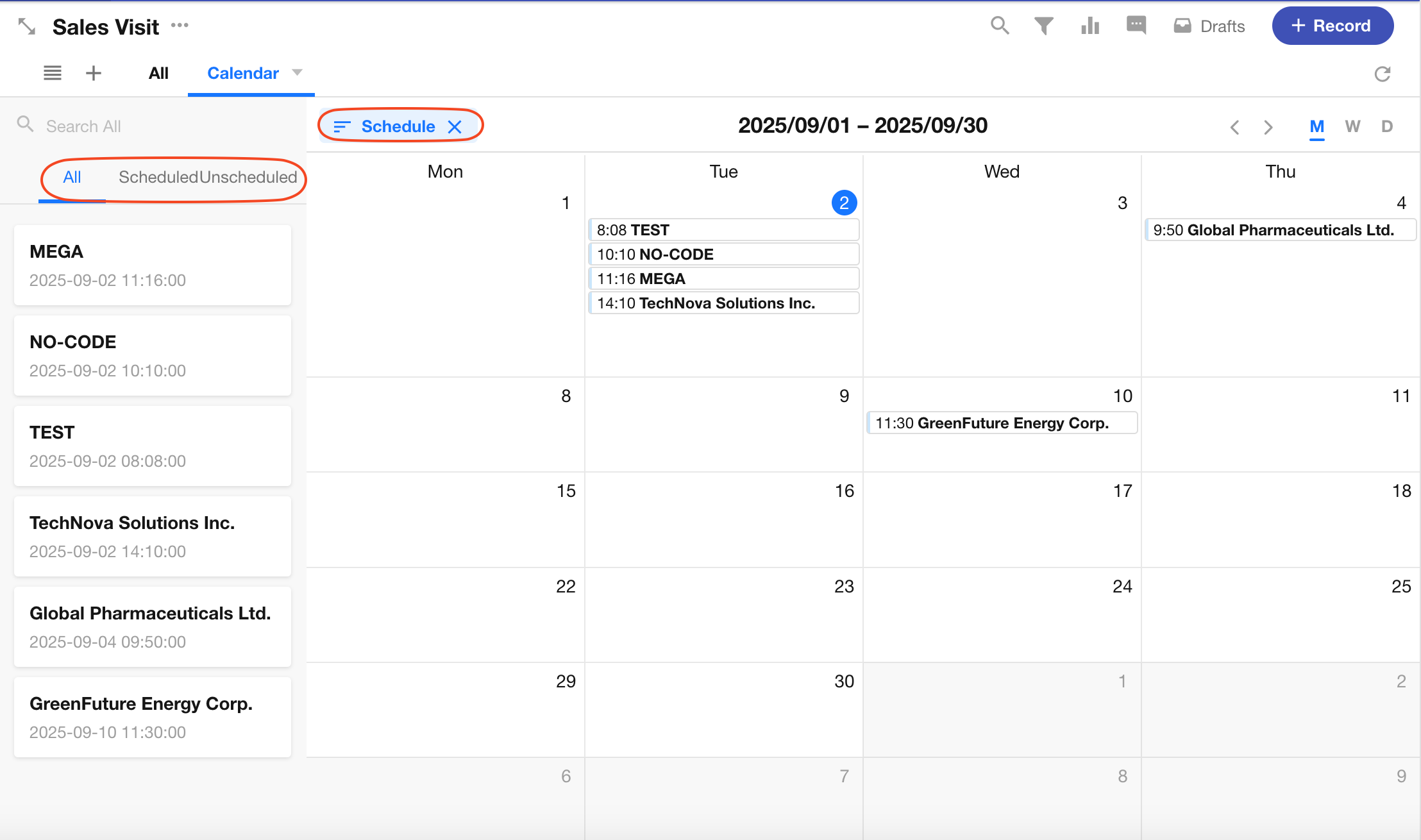Open the statistics bar chart icon
Screen dimensions: 1421x840
[x=1090, y=26]
